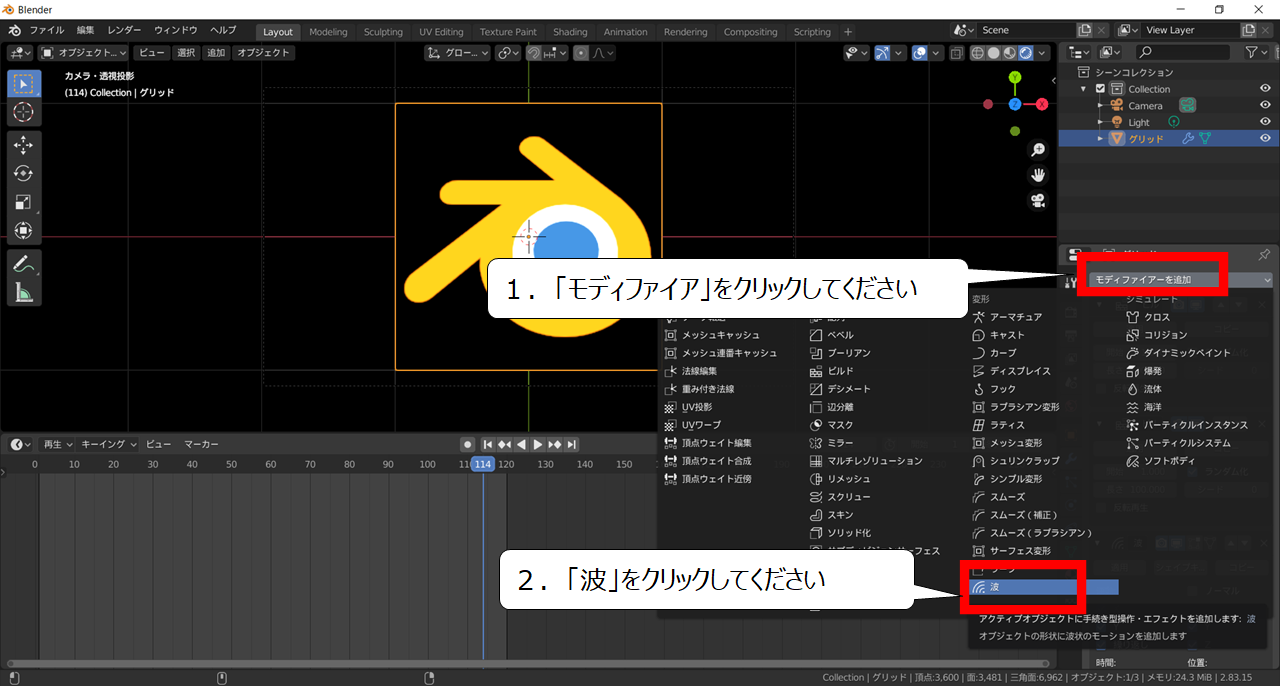The image size is (1280, 686).
Task: Hide the Collection in outliner
Action: (1265, 89)
